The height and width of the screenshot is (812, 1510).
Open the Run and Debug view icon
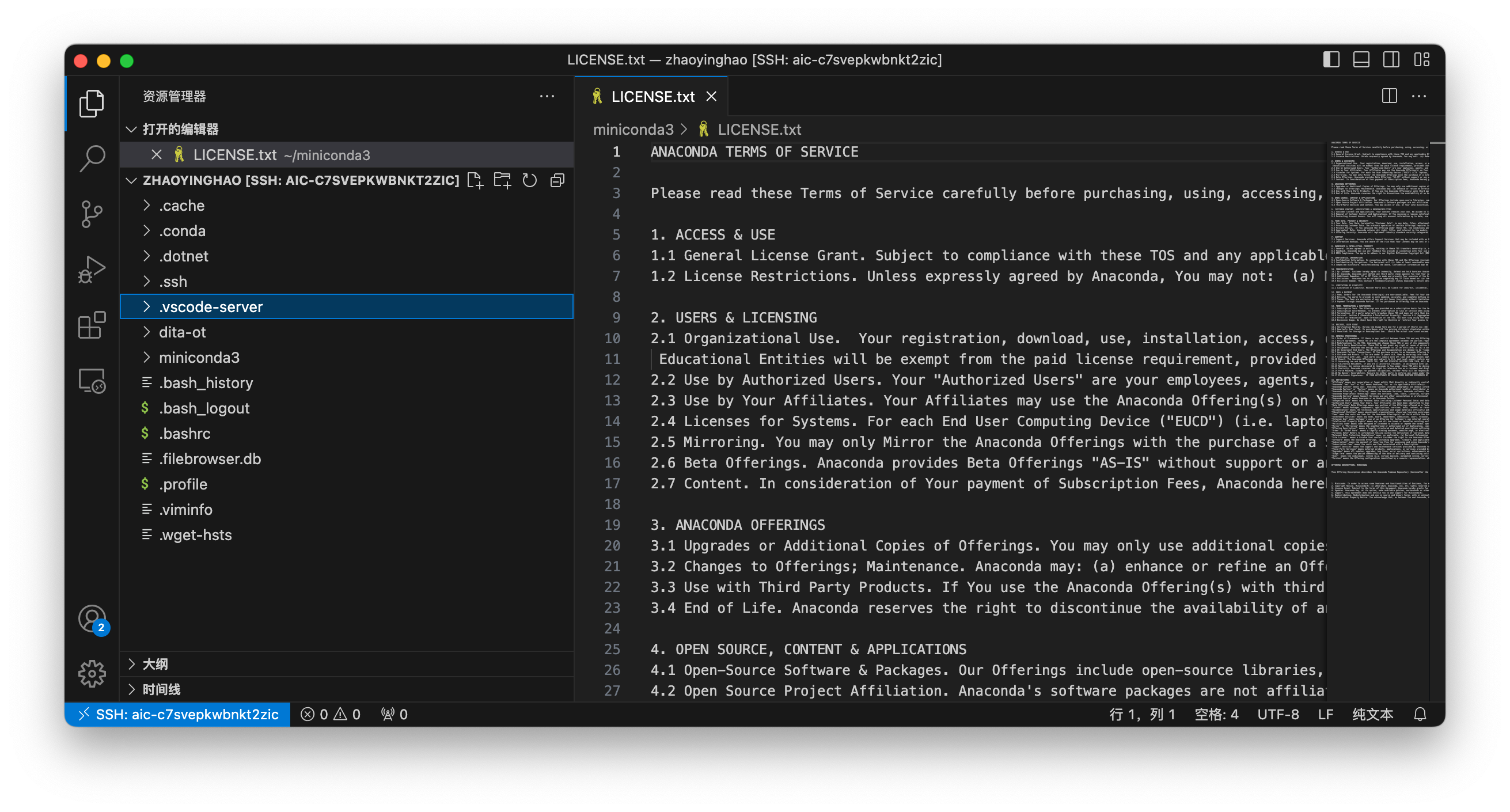point(92,269)
